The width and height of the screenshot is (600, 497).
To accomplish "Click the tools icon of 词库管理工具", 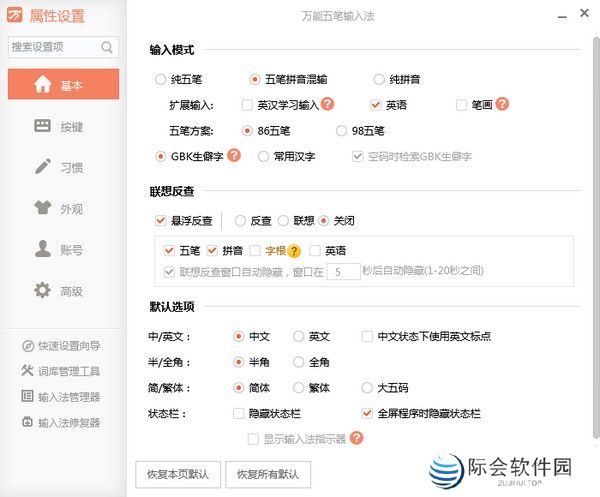I will (28, 370).
